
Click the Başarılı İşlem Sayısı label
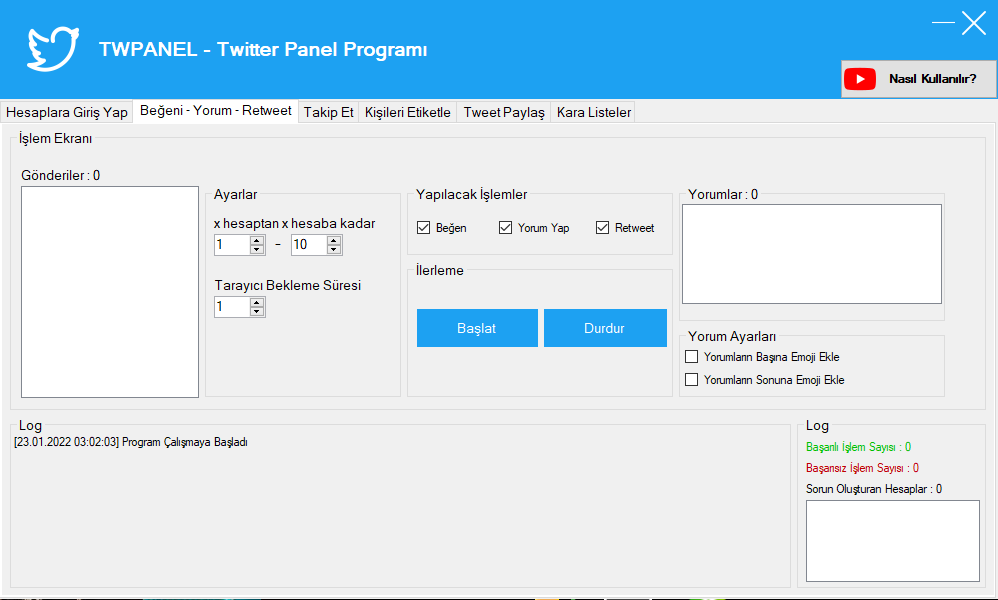858,447
